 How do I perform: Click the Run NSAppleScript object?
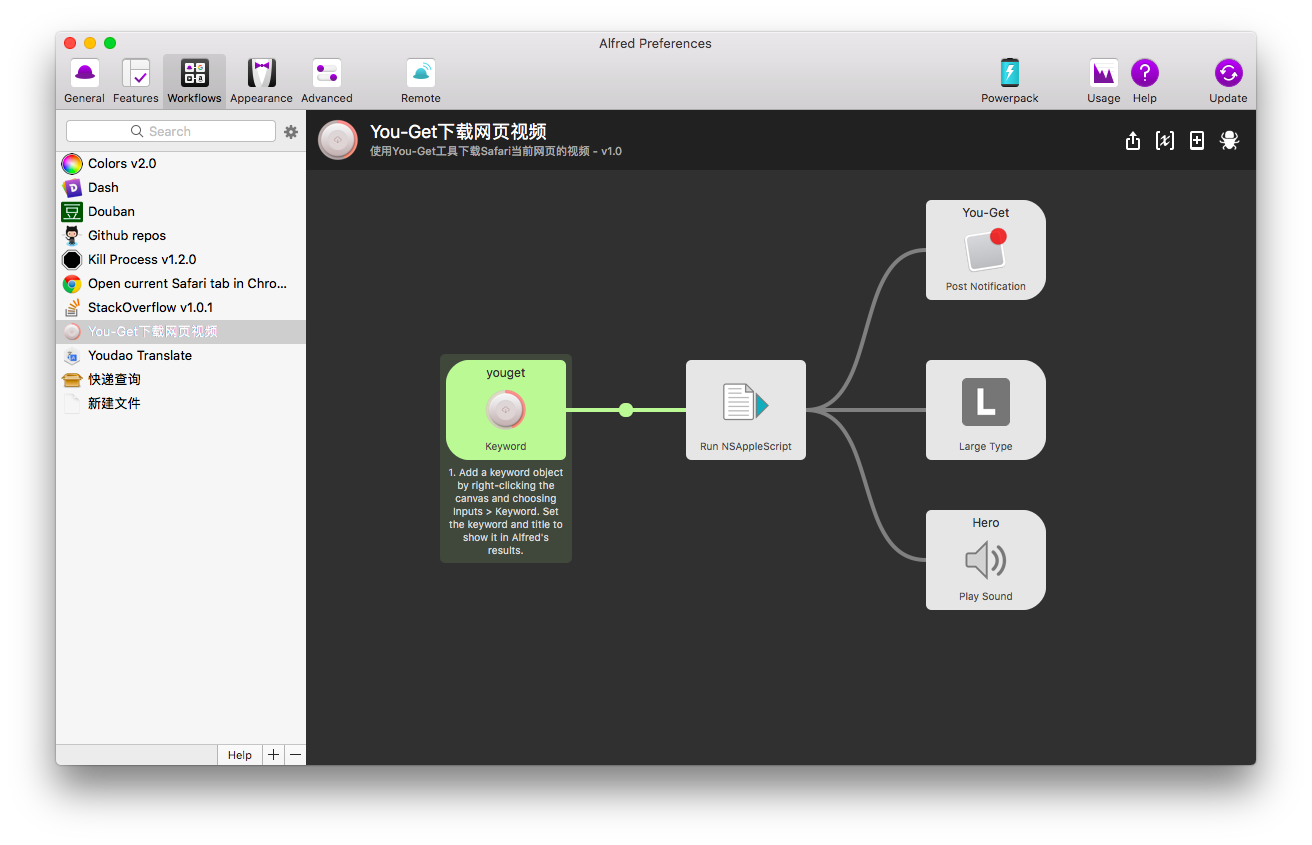click(746, 410)
